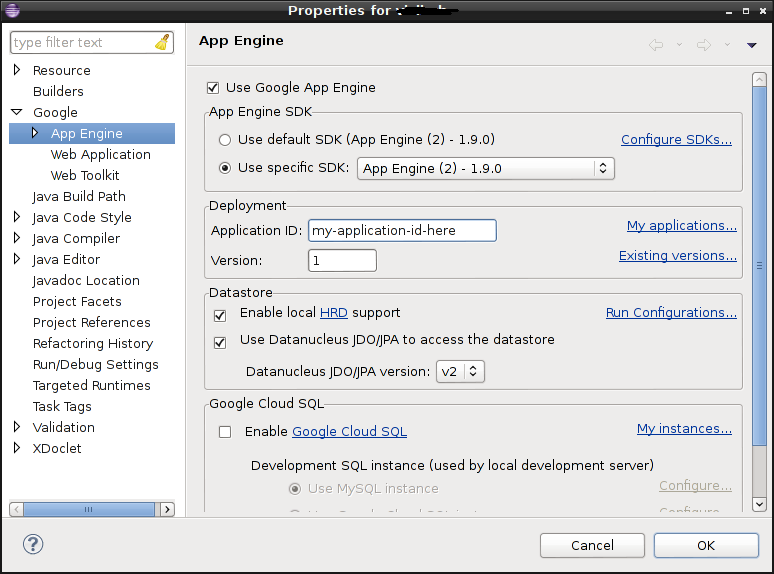Viewport: 774px width, 574px height.
Task: Click the tree panel's right scroll arrow
Action: pos(167,510)
